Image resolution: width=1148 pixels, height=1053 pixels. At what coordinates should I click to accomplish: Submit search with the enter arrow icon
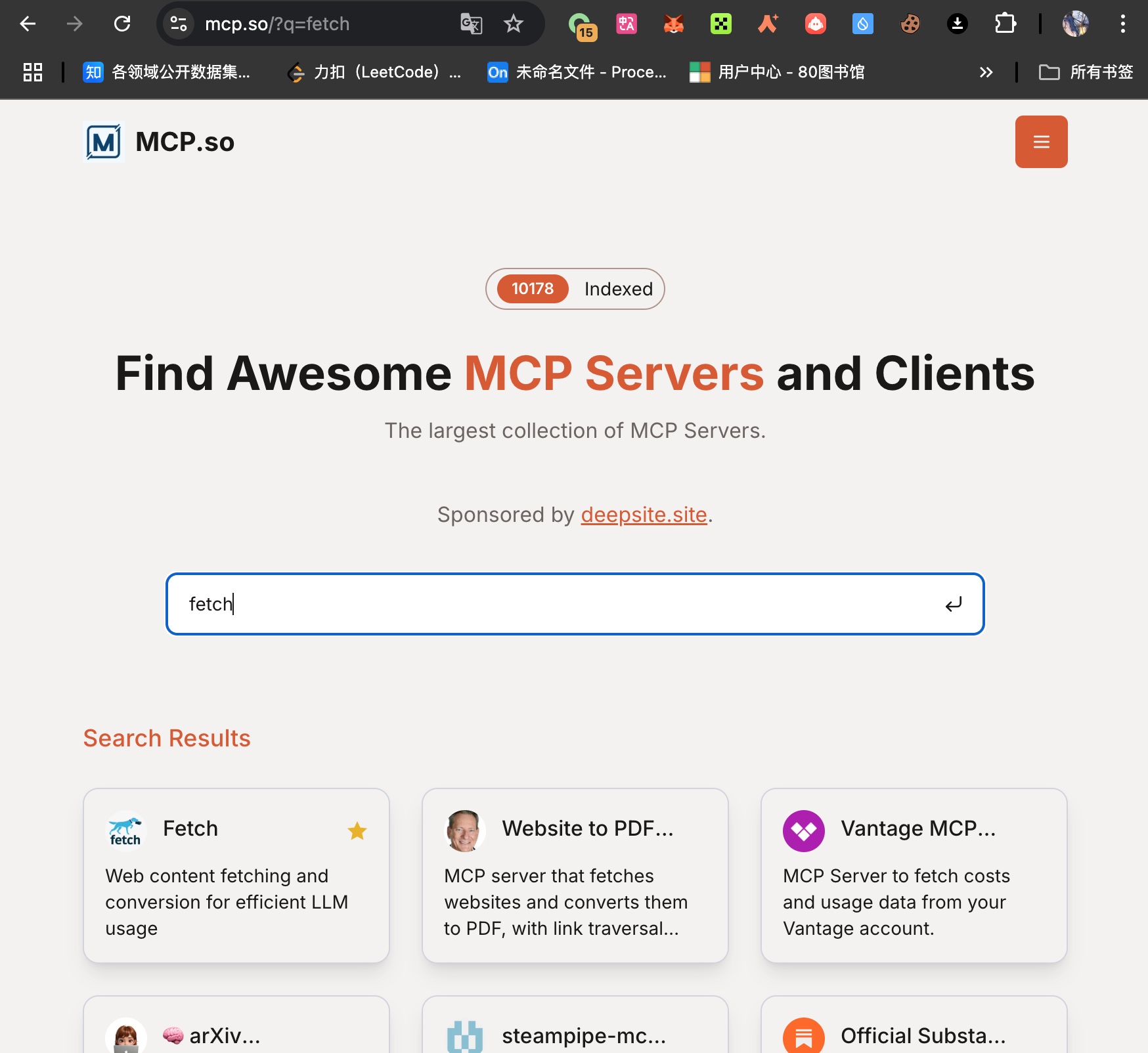[x=954, y=604]
